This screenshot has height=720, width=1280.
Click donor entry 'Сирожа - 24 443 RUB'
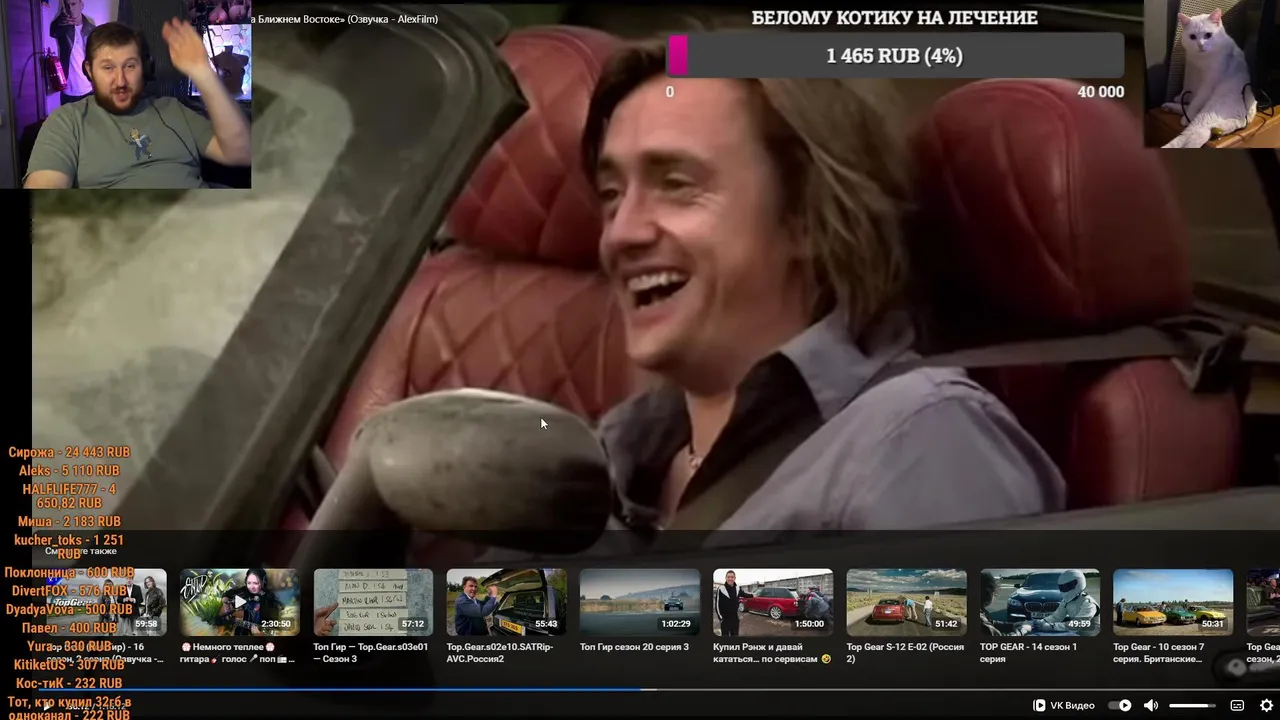pyautogui.click(x=69, y=452)
